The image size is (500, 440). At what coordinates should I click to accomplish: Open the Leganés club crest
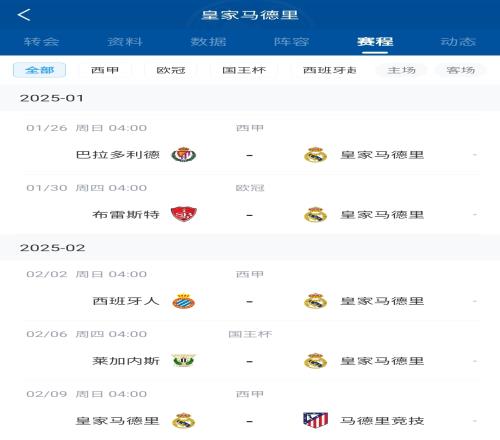pos(183,361)
